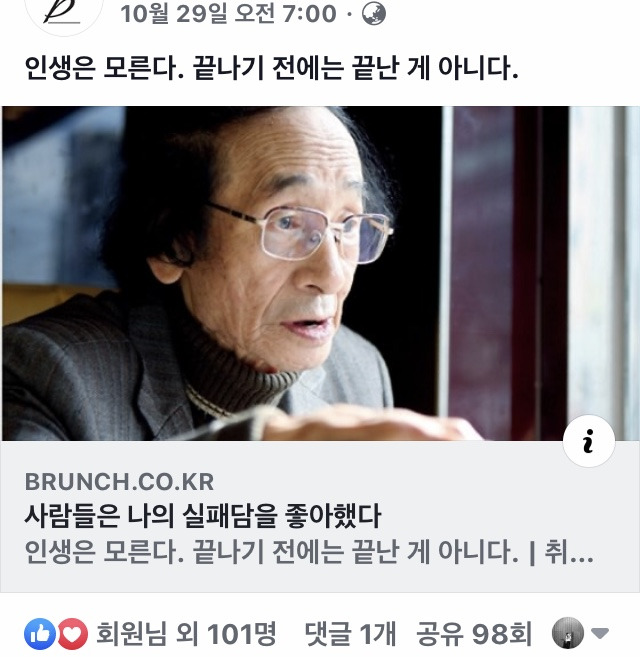The width and height of the screenshot is (640, 657).
Task: Open the post timestamp 10월 29일 오전 7:00
Action: coord(228,13)
